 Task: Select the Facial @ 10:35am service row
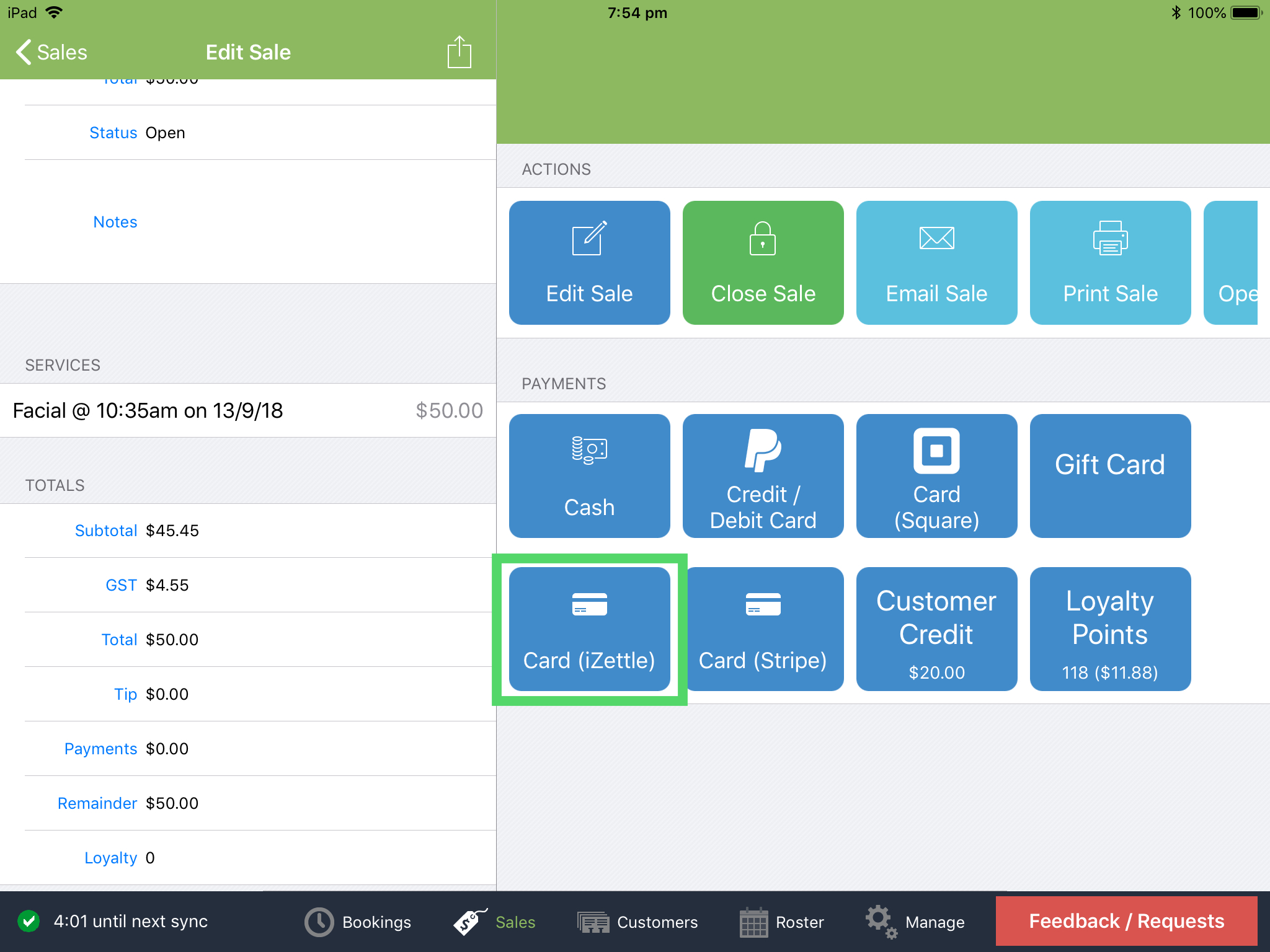pos(248,410)
